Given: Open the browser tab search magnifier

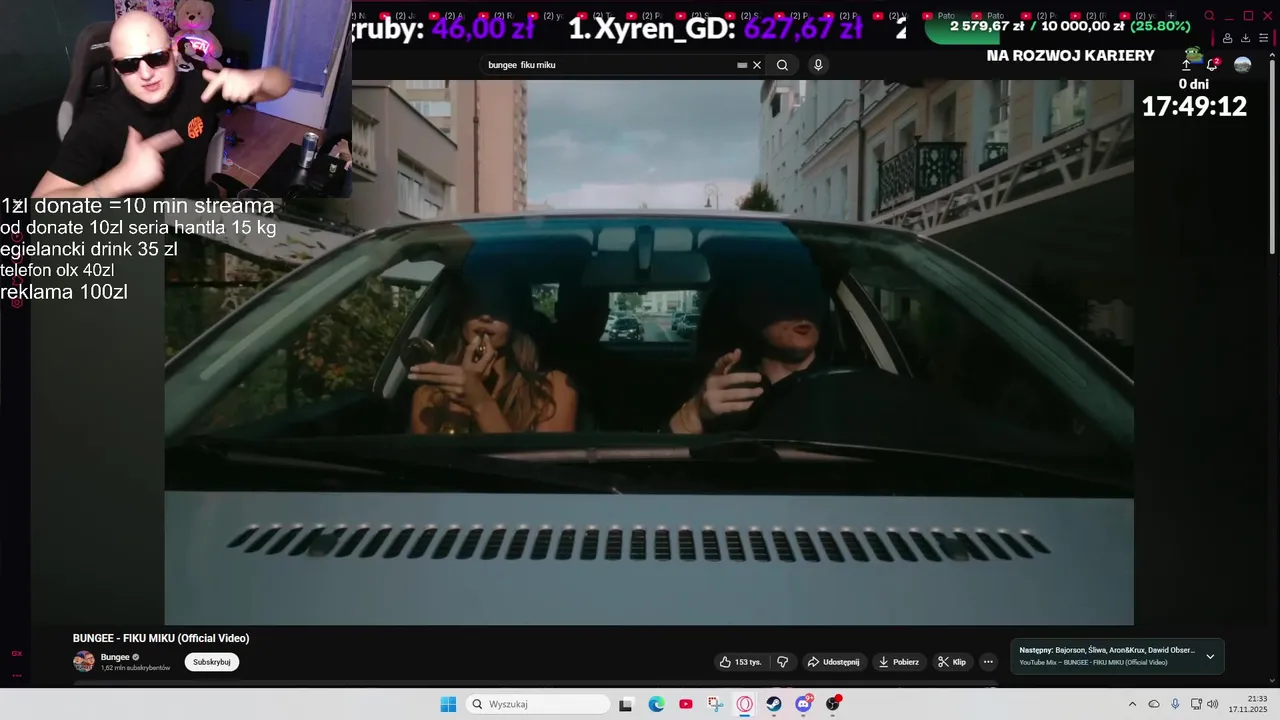Looking at the screenshot, I should [1209, 16].
